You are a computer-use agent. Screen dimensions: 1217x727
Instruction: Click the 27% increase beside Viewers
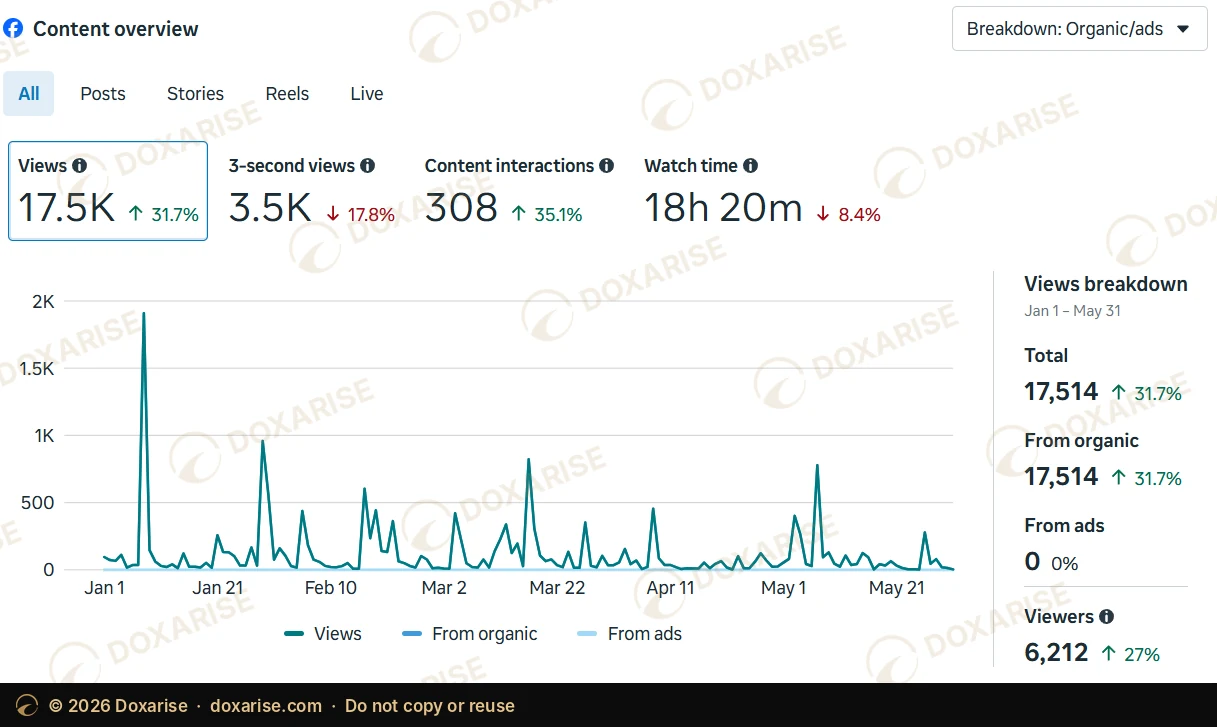[x=1131, y=655]
